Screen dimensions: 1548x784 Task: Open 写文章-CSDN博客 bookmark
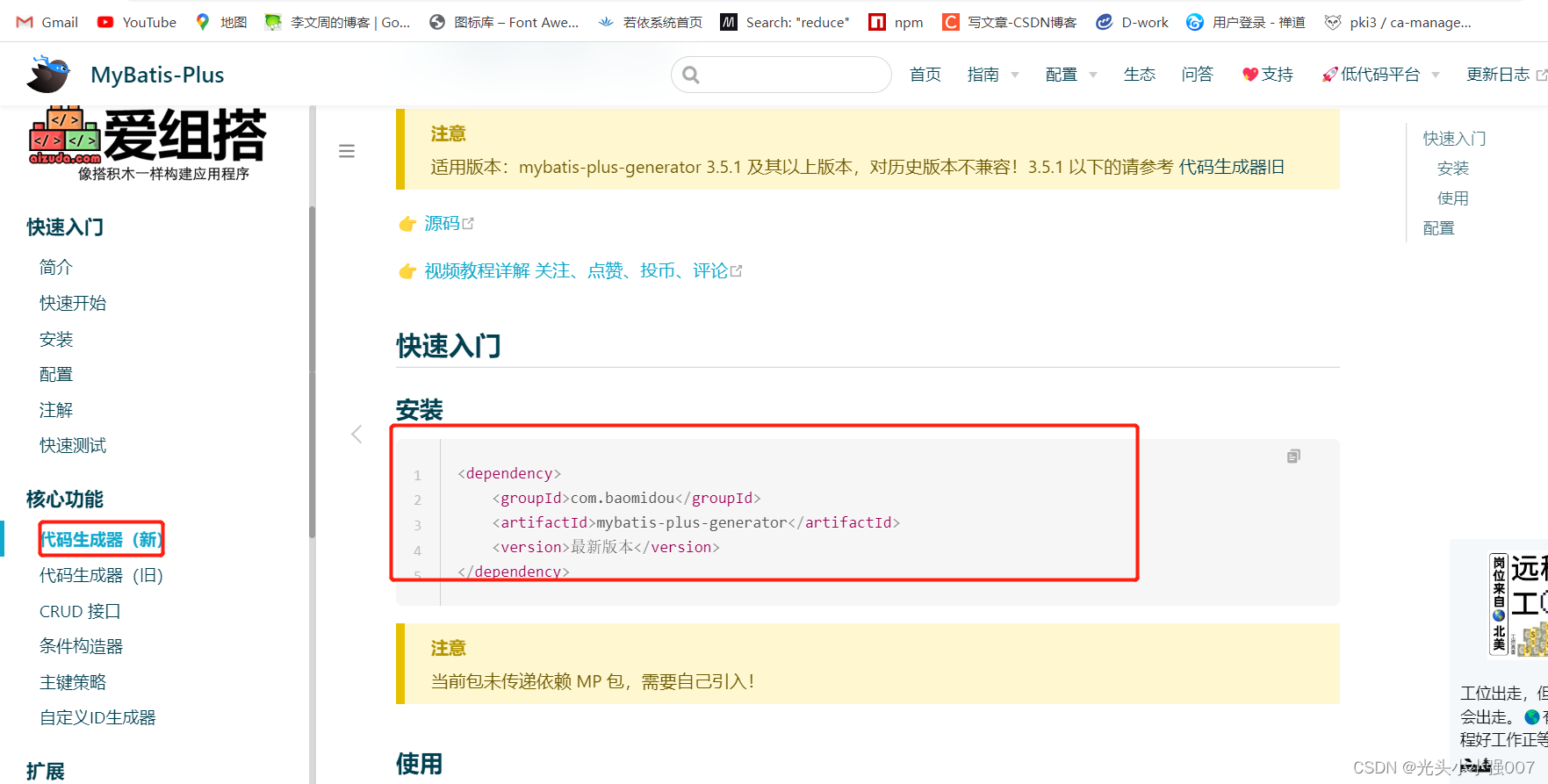coord(1009,22)
